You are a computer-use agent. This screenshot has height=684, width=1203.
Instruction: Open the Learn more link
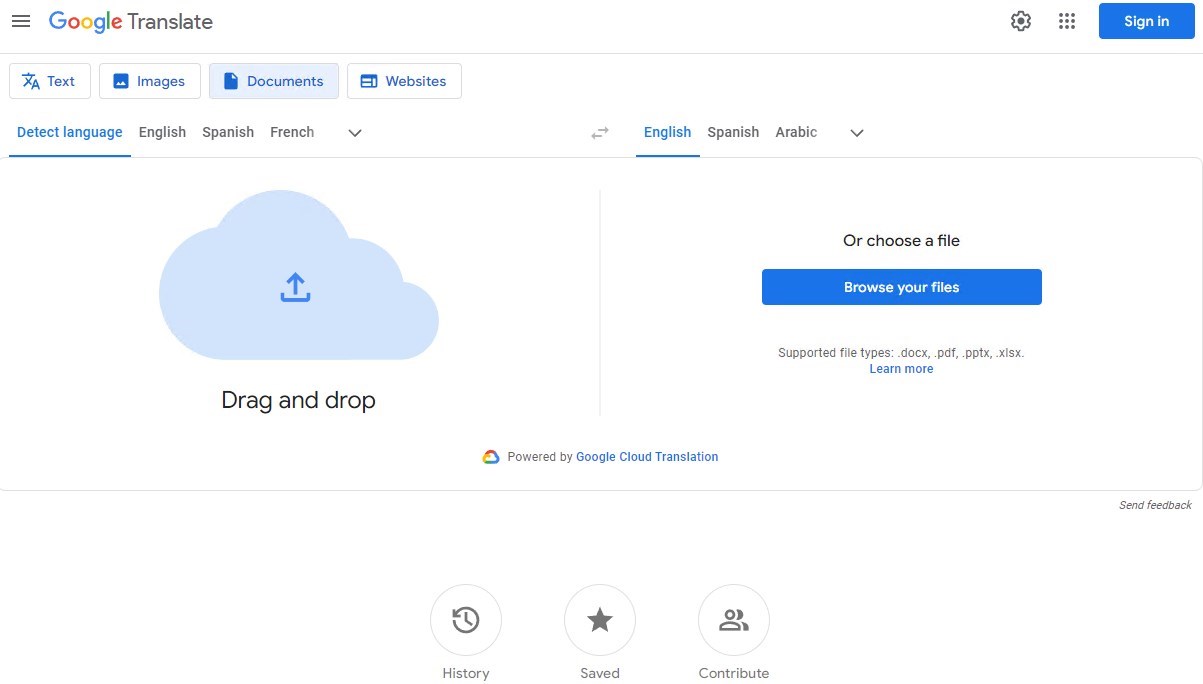(x=901, y=369)
